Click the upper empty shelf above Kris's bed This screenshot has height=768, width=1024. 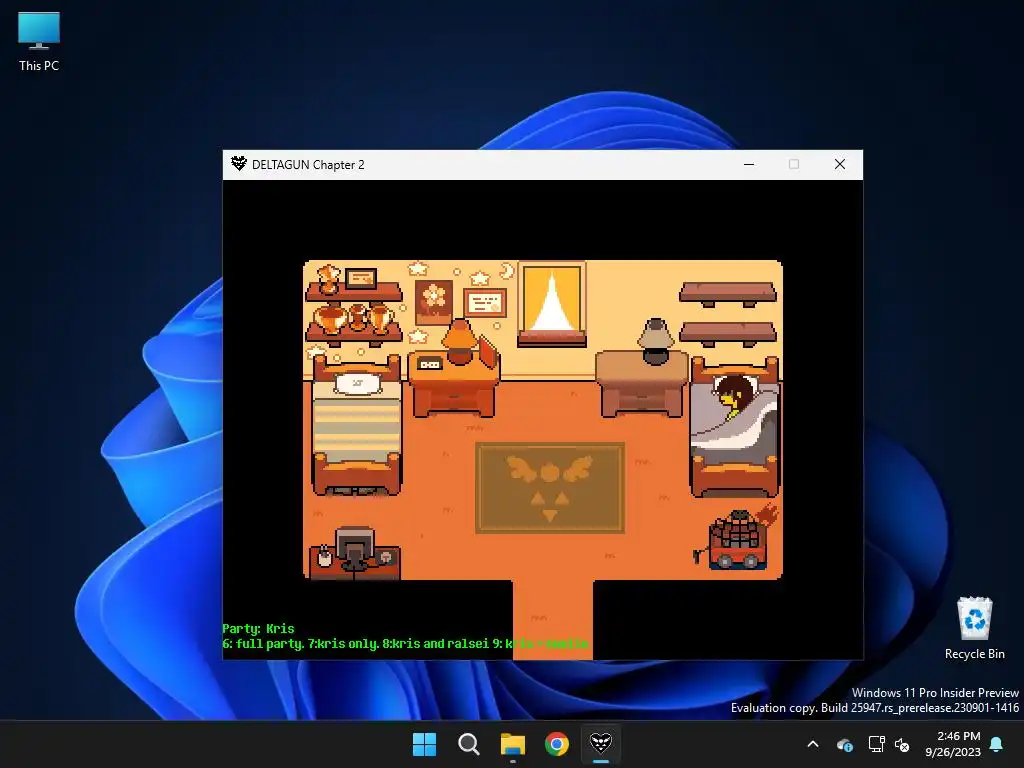click(x=728, y=293)
